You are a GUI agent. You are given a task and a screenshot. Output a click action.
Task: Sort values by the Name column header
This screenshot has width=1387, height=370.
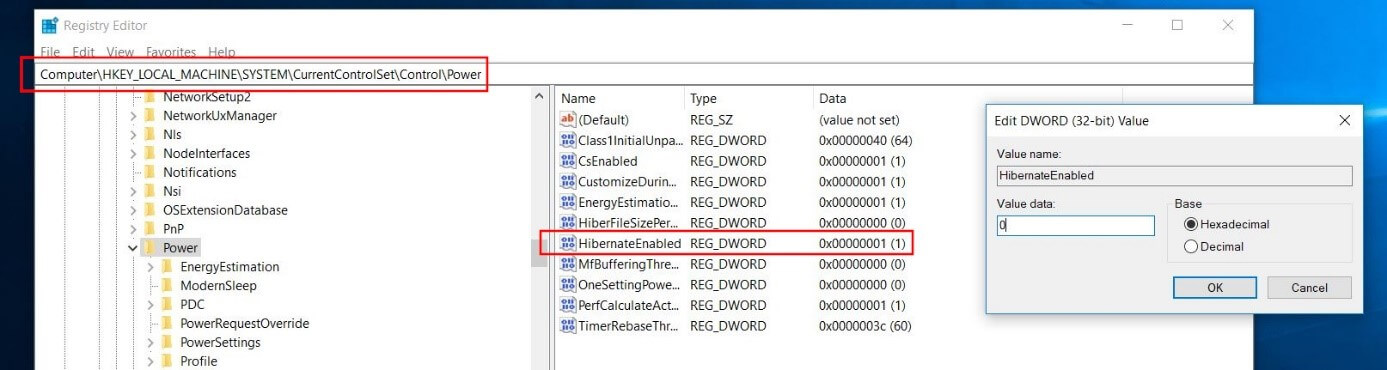tap(619, 98)
